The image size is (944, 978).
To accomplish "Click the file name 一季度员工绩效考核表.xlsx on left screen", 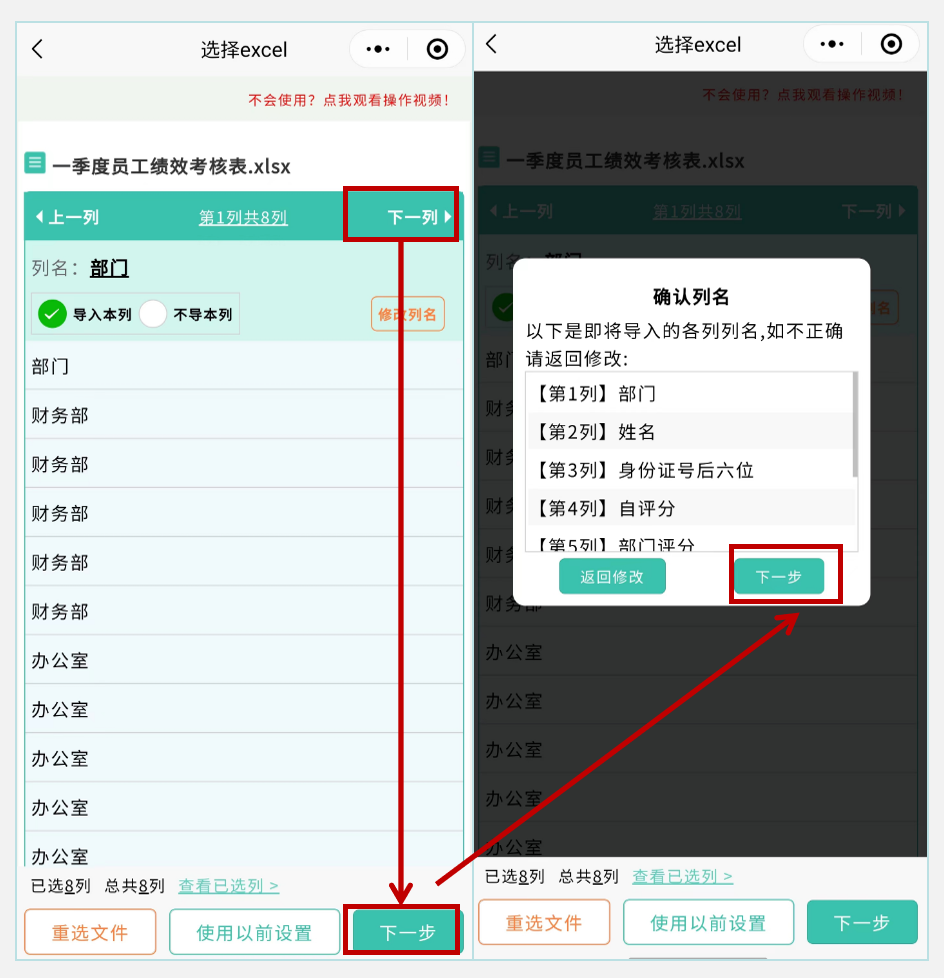I will pos(172,167).
